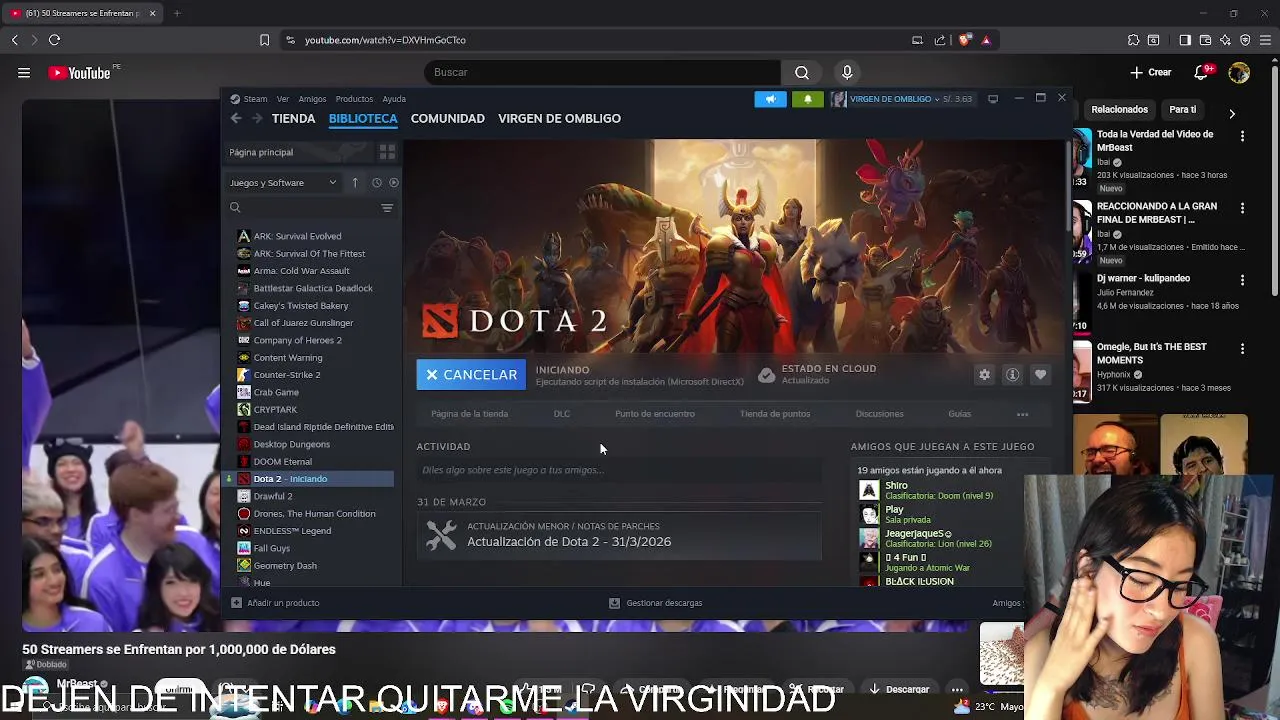Open Dota 2 DLC link

(562, 414)
